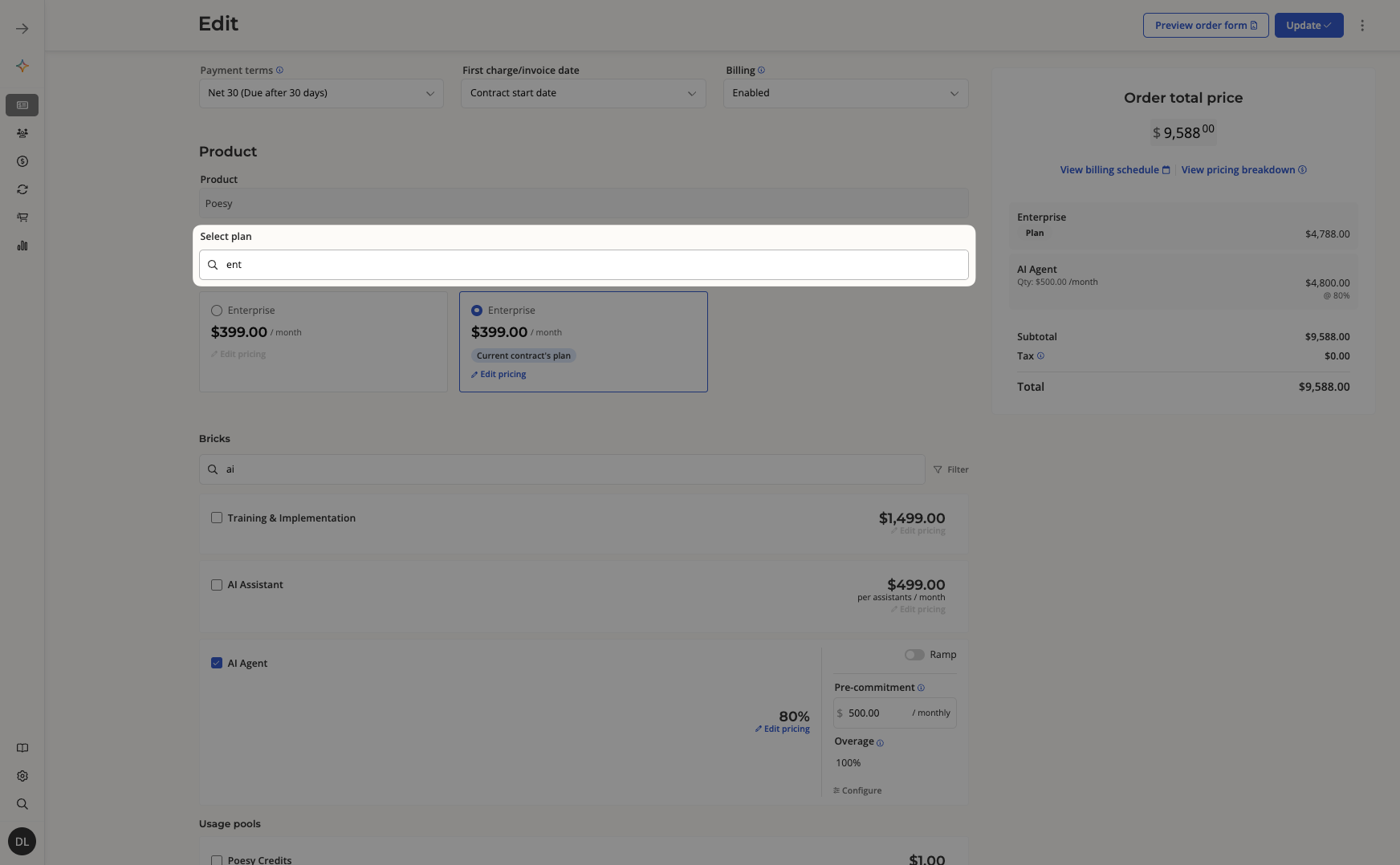Click the Overage 100% value

click(848, 763)
